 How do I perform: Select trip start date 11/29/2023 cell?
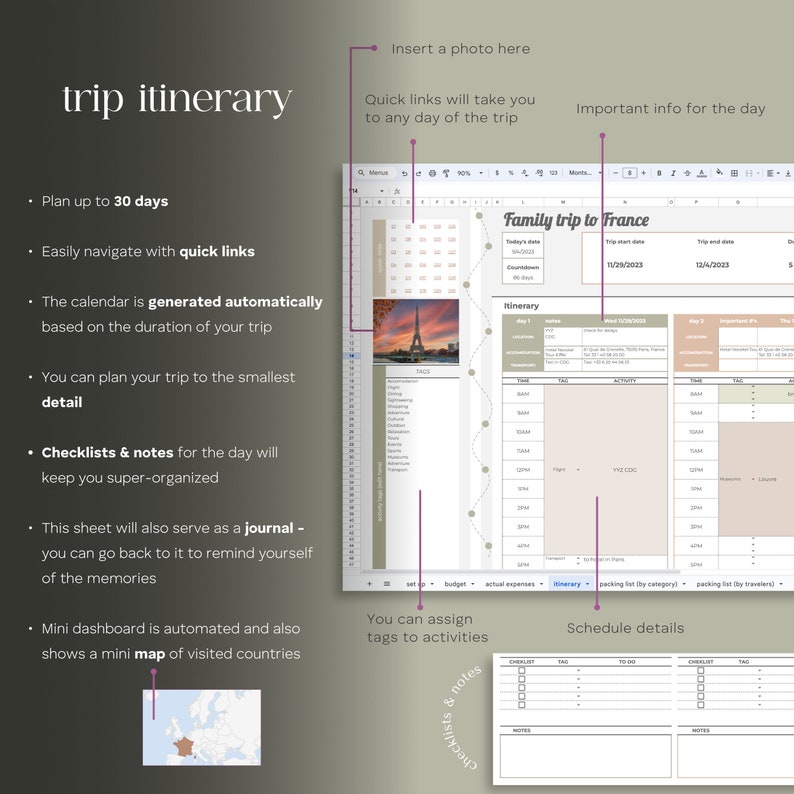click(625, 265)
